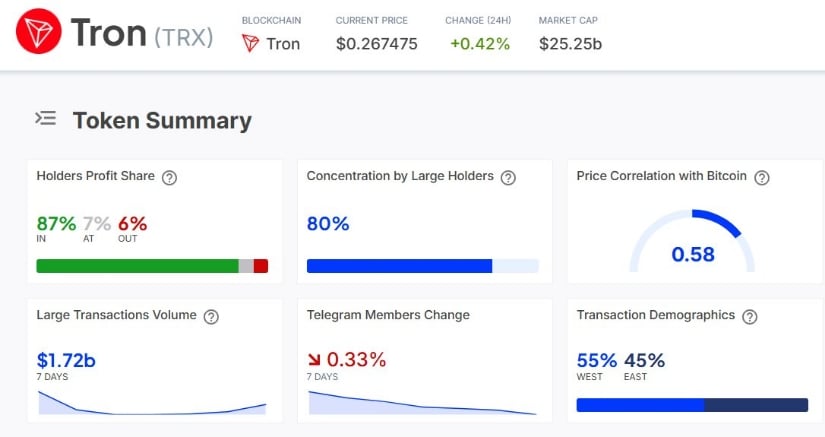Click the "Telegram Members Change" label

pos(388,314)
